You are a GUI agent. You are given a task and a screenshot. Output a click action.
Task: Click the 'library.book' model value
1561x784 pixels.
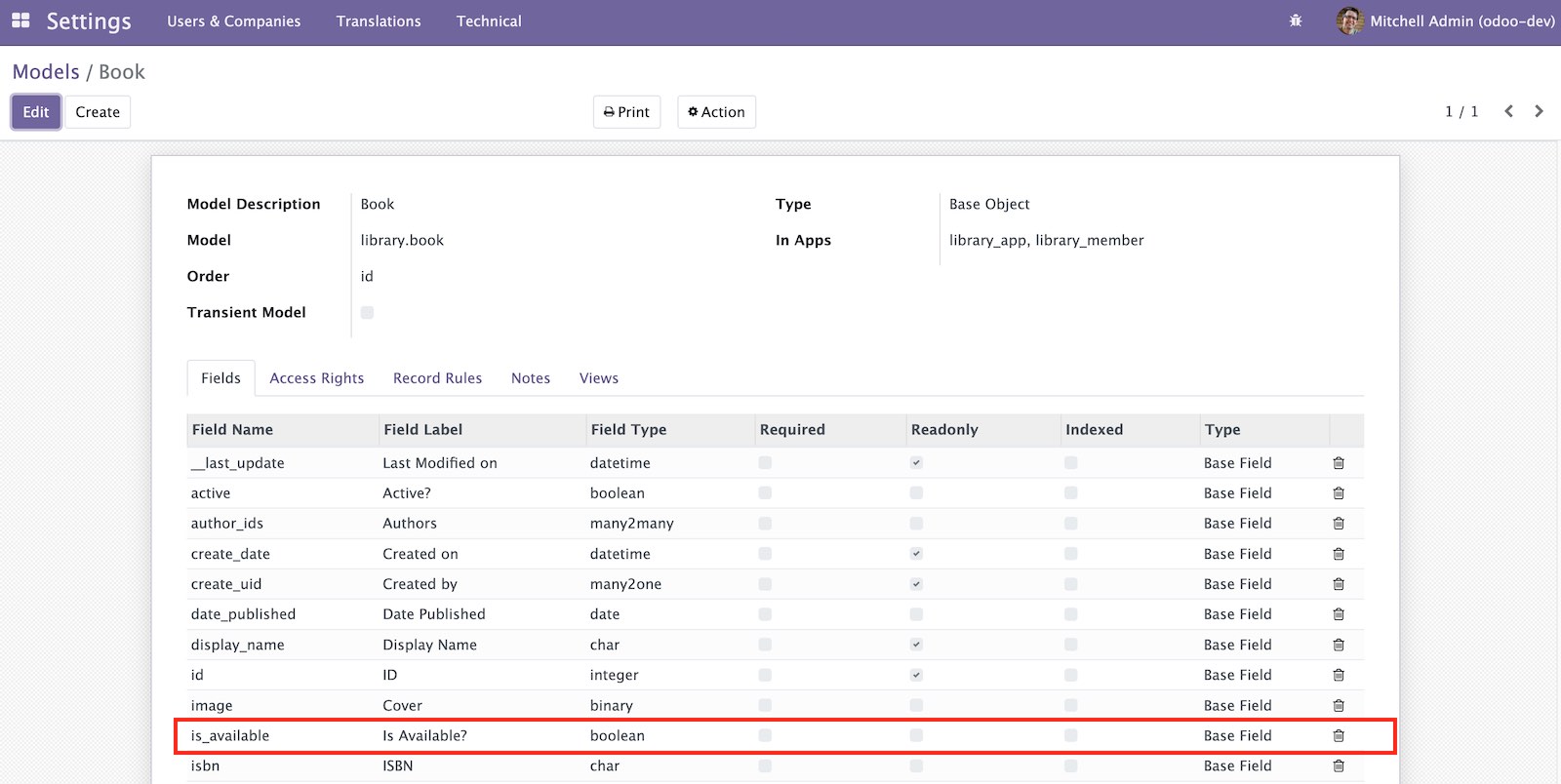(x=402, y=240)
